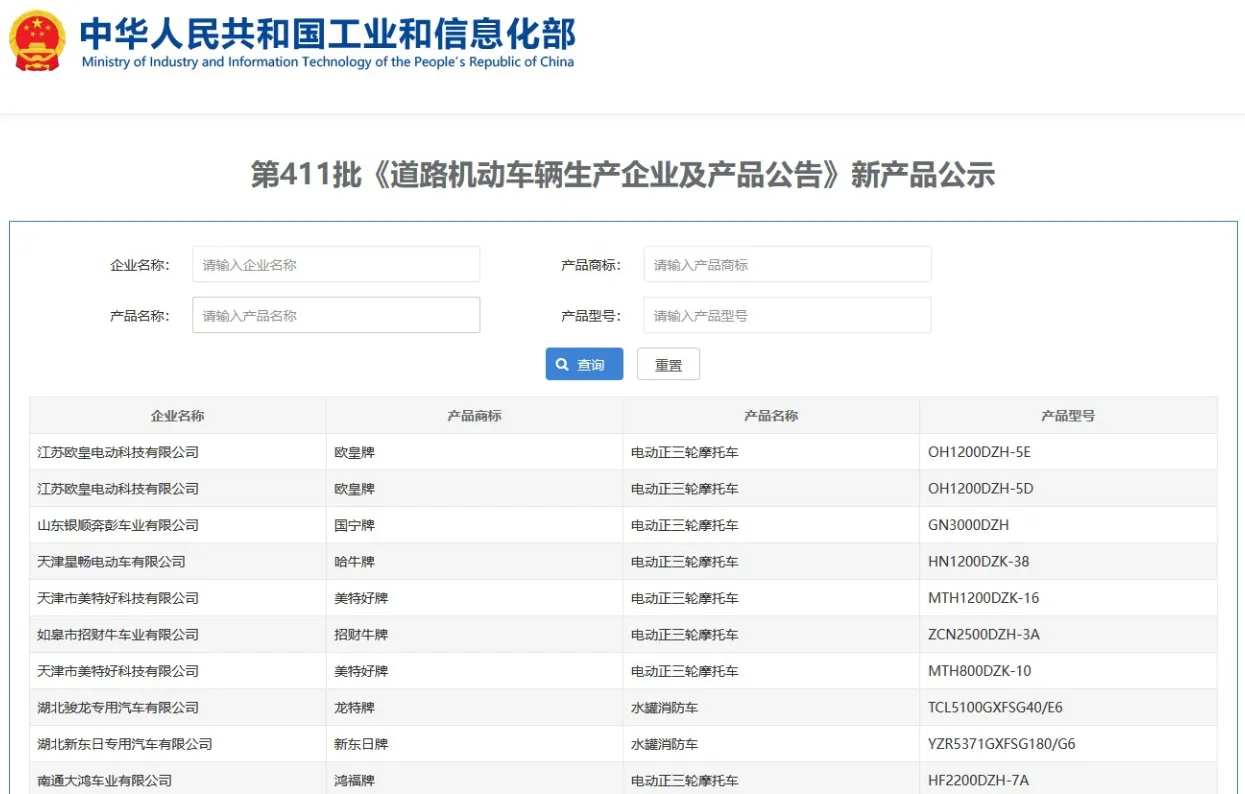1245x794 pixels.
Task: Click the model MTH1200DZK-16
Action: point(983,598)
